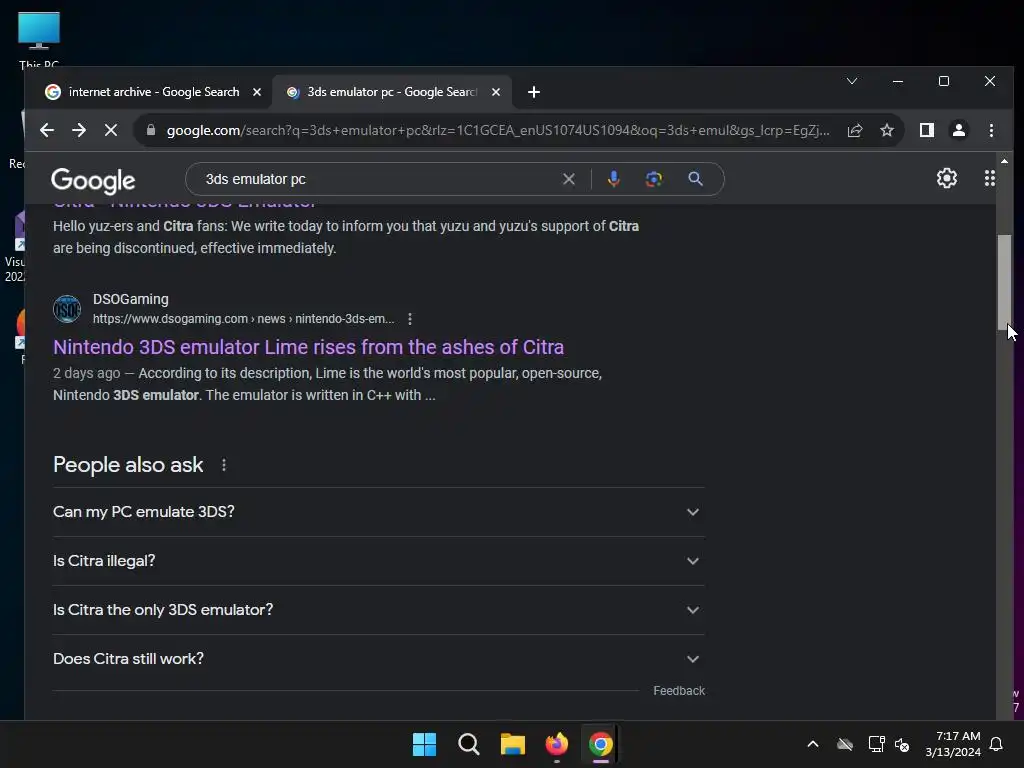Open Google quick settings gear

pyautogui.click(x=946, y=178)
